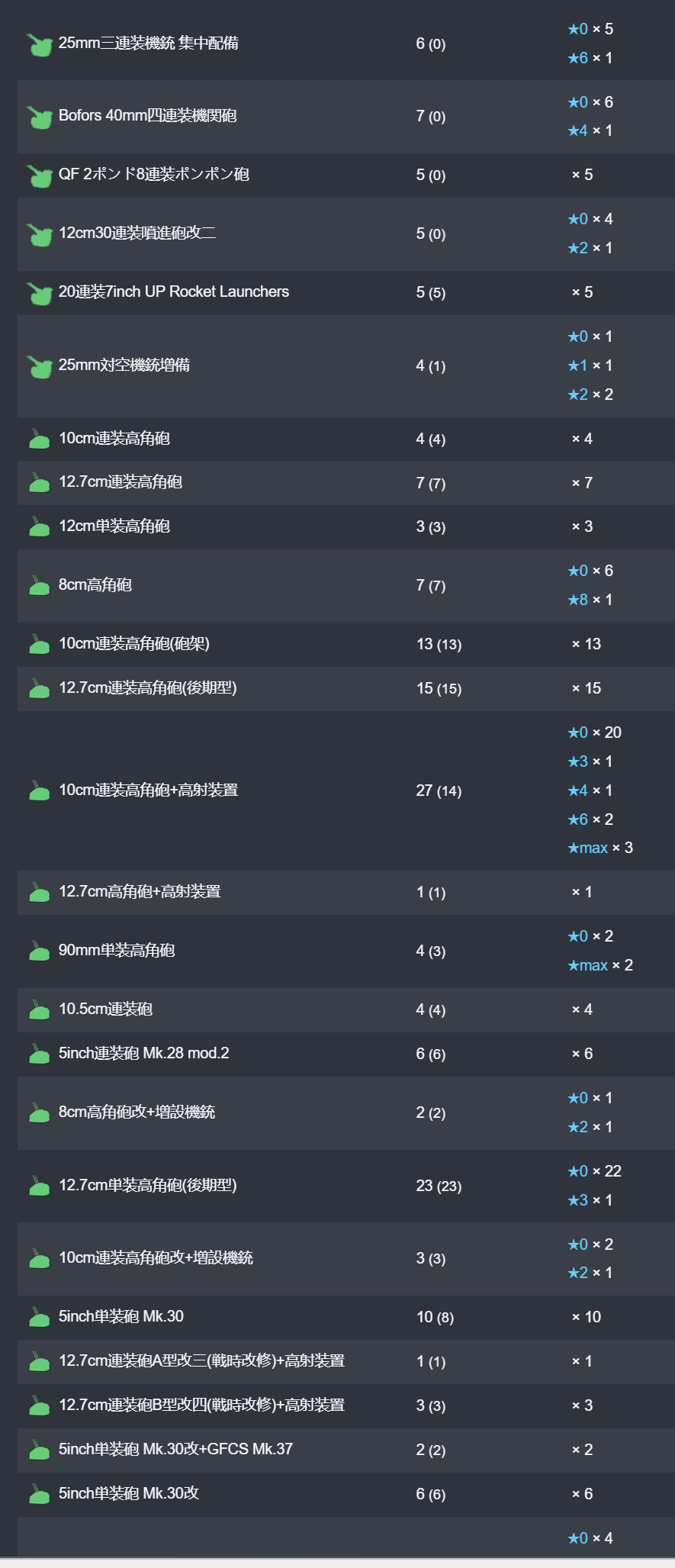Select the 12.7cm連装高角砲(後期型) row name
The width and height of the screenshot is (675, 1568).
[x=148, y=688]
